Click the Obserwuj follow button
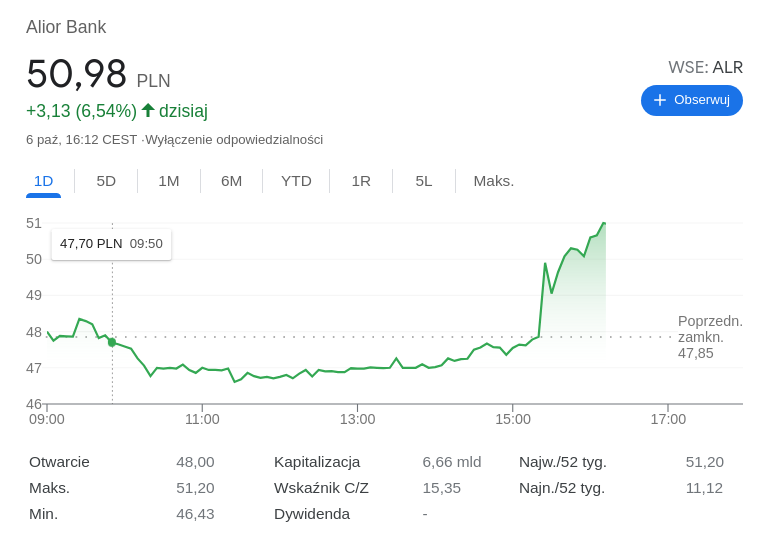This screenshot has width=779, height=540. point(692,100)
